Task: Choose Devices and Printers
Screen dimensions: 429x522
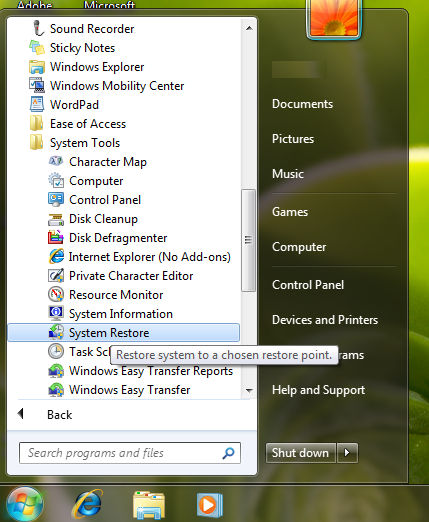Action: pyautogui.click(x=325, y=320)
